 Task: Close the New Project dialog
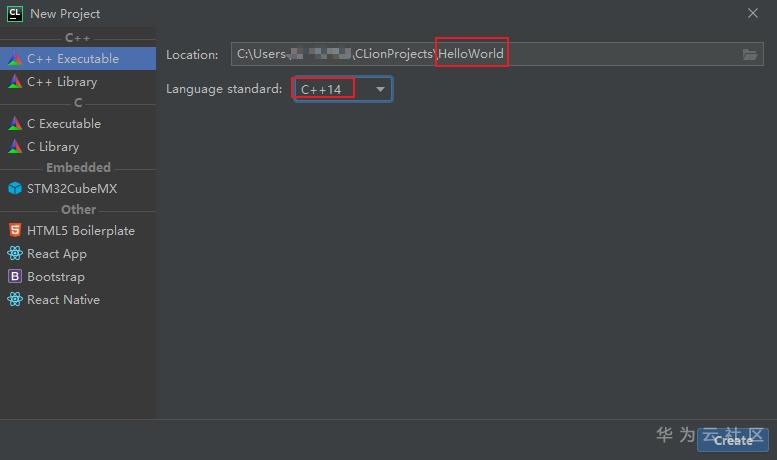[x=753, y=13]
